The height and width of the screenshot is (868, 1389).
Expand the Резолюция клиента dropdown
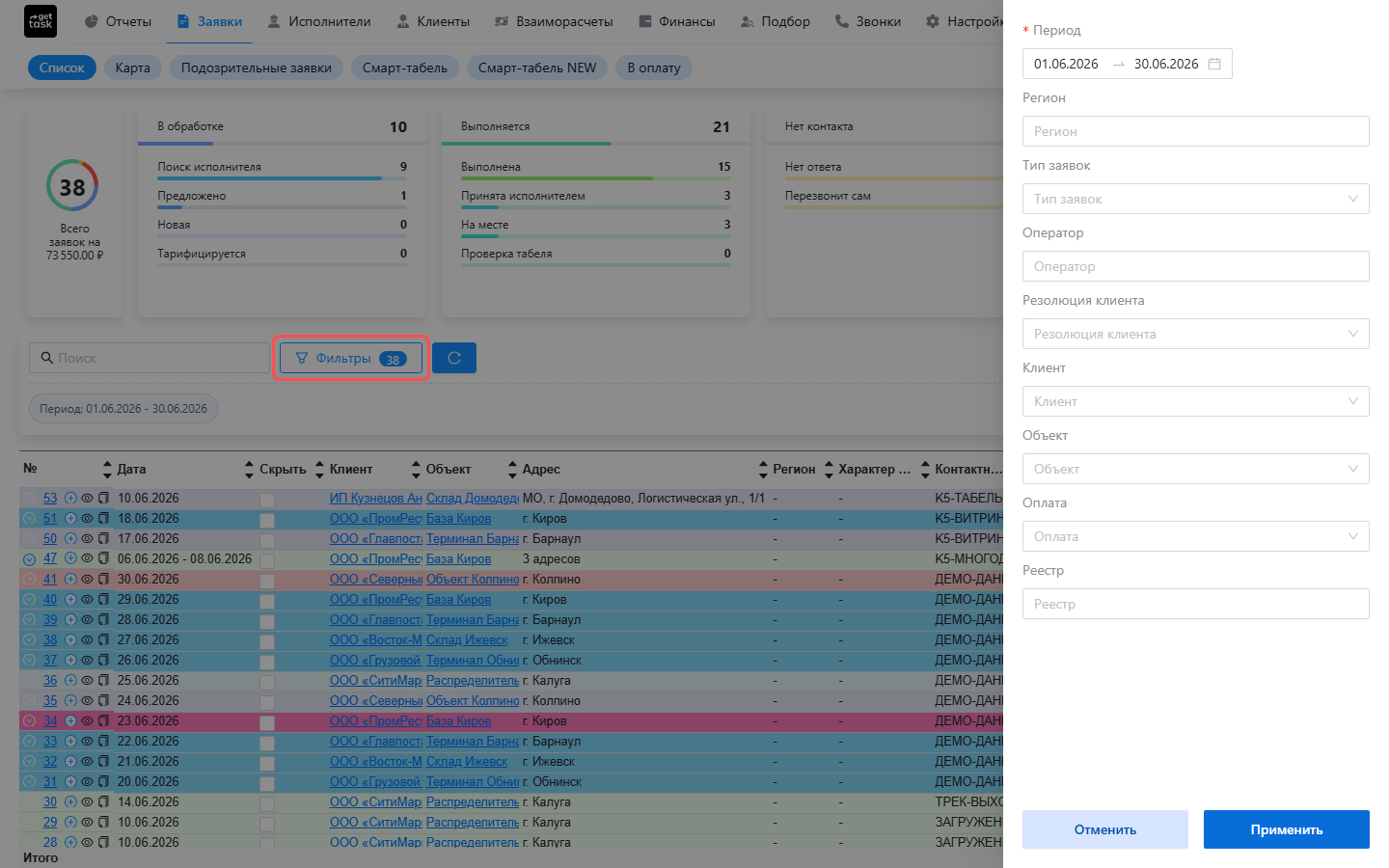point(1196,334)
